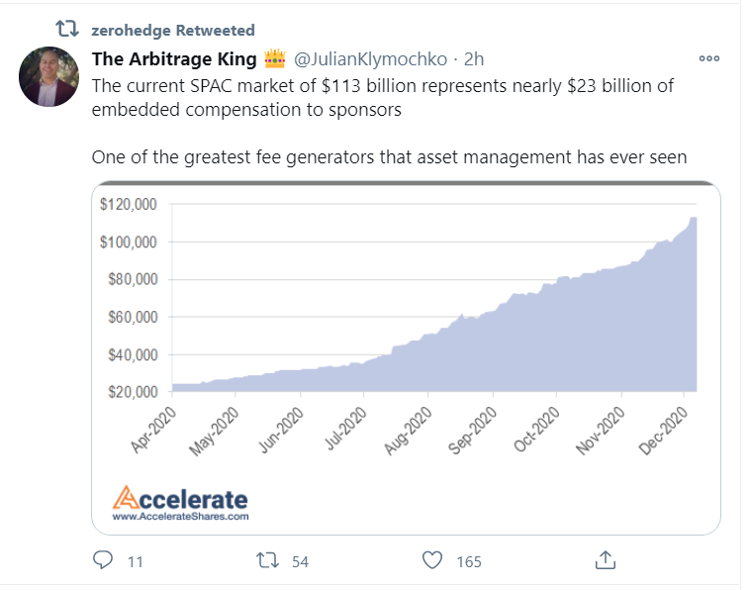Click the reply count 11

(x=135, y=561)
